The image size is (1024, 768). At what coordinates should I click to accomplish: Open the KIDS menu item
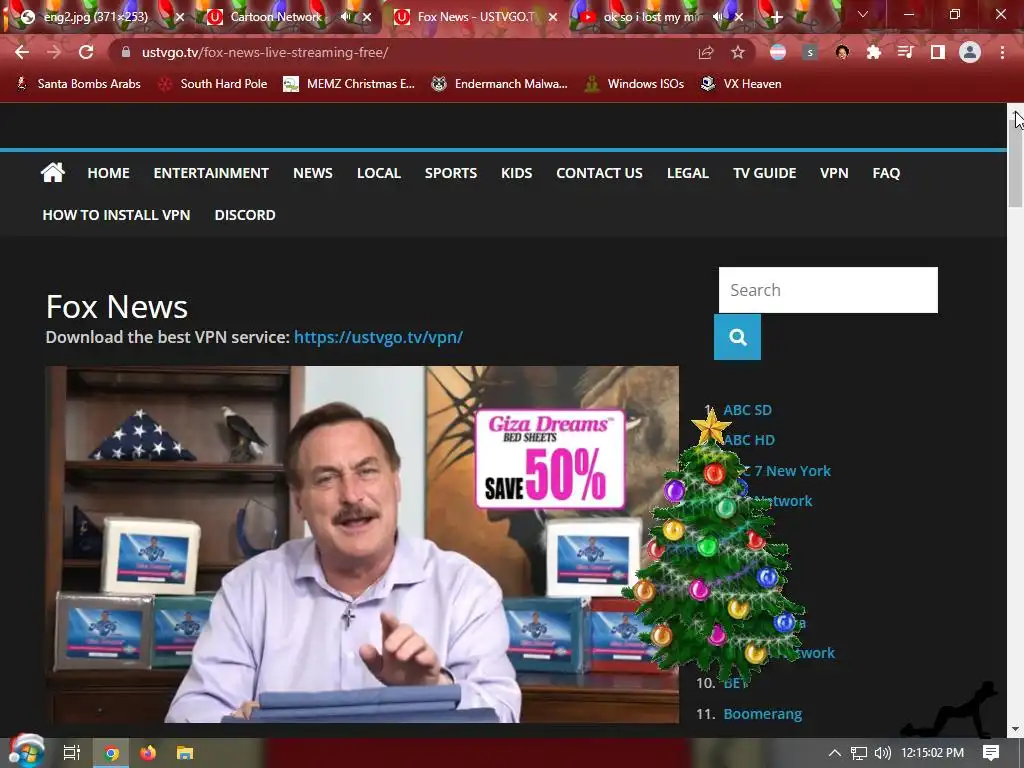coord(517,173)
